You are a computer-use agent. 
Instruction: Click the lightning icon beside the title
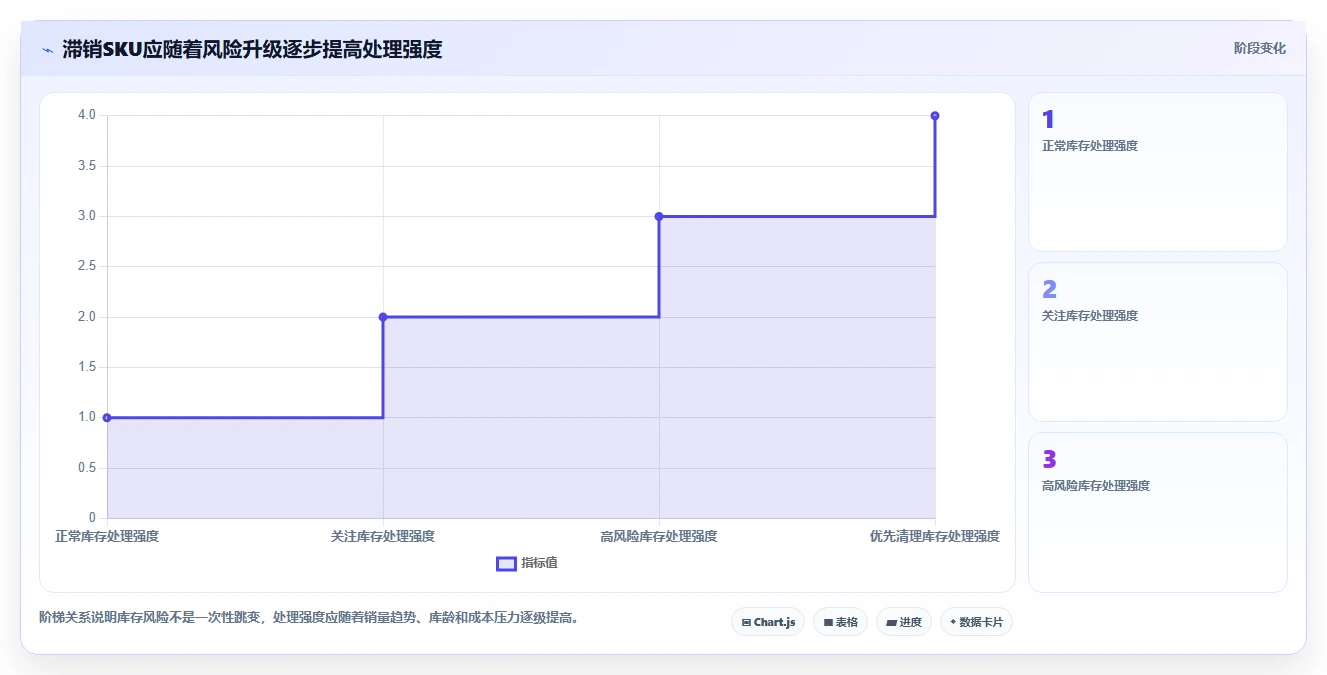click(47, 49)
